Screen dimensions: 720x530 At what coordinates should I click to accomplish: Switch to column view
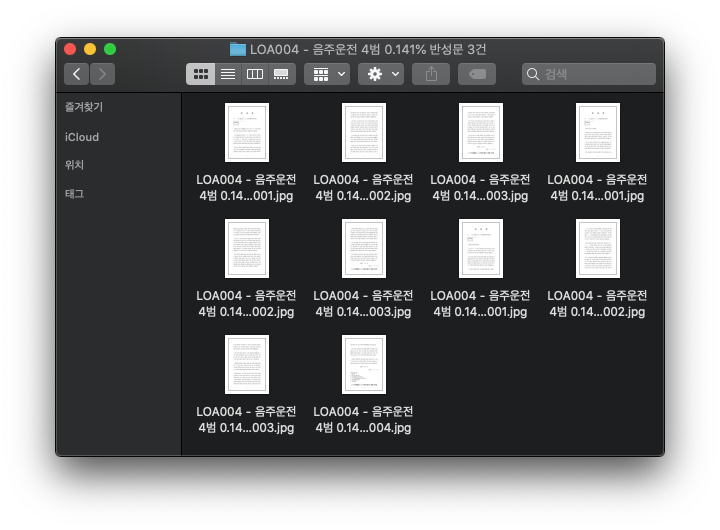pyautogui.click(x=254, y=74)
